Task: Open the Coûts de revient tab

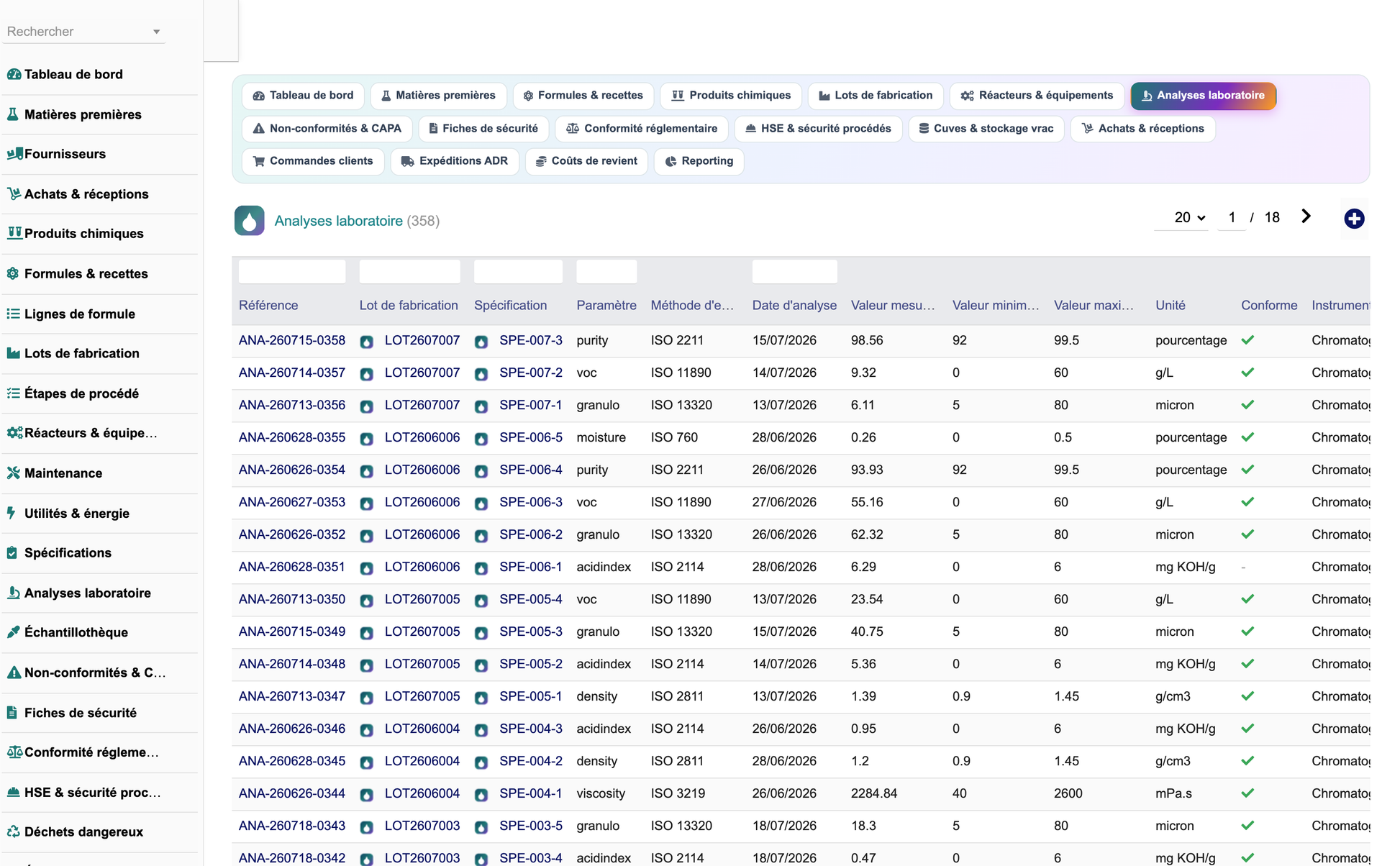Action: click(x=587, y=161)
